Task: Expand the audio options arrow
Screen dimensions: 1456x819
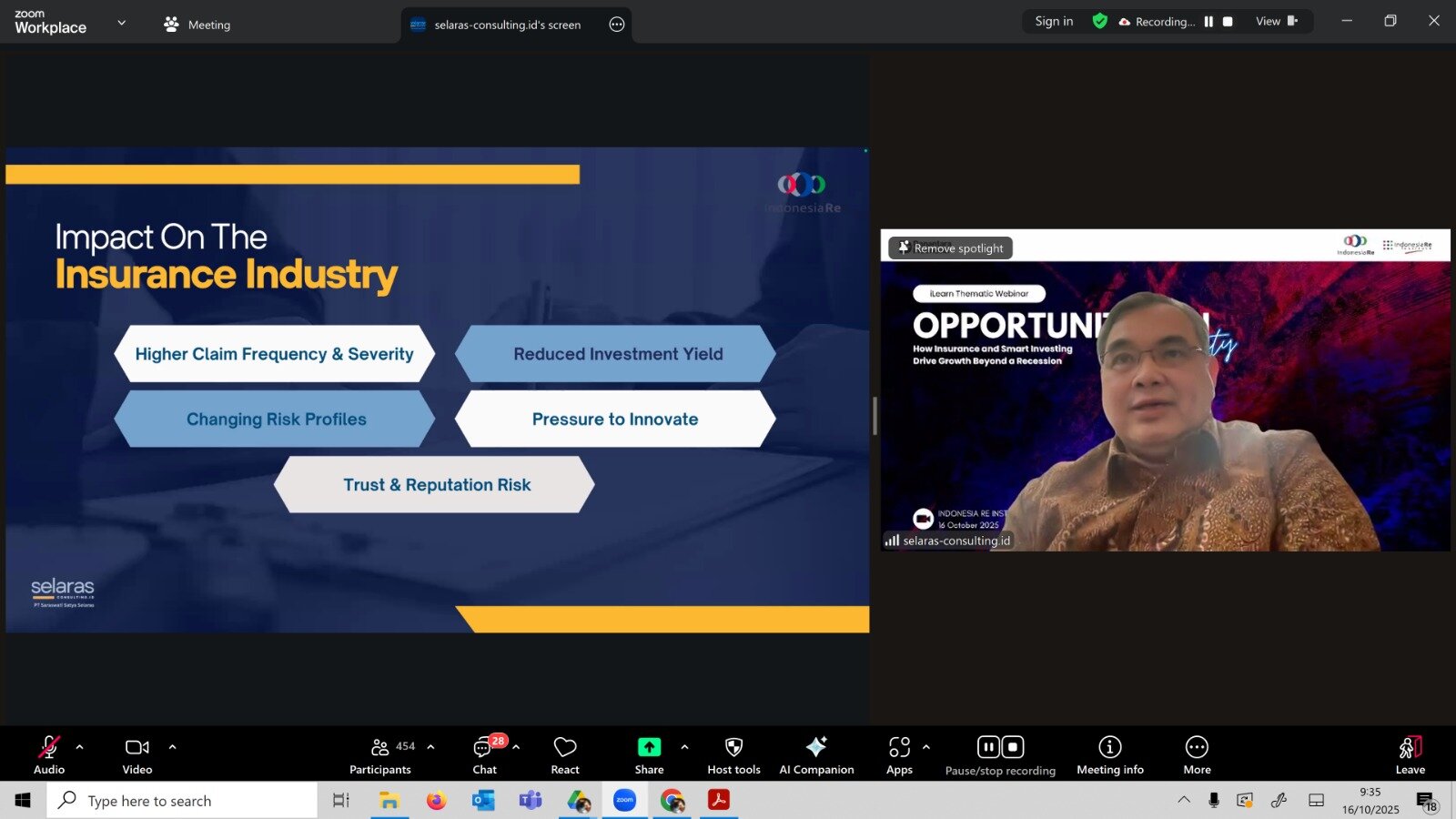Action: [x=80, y=747]
